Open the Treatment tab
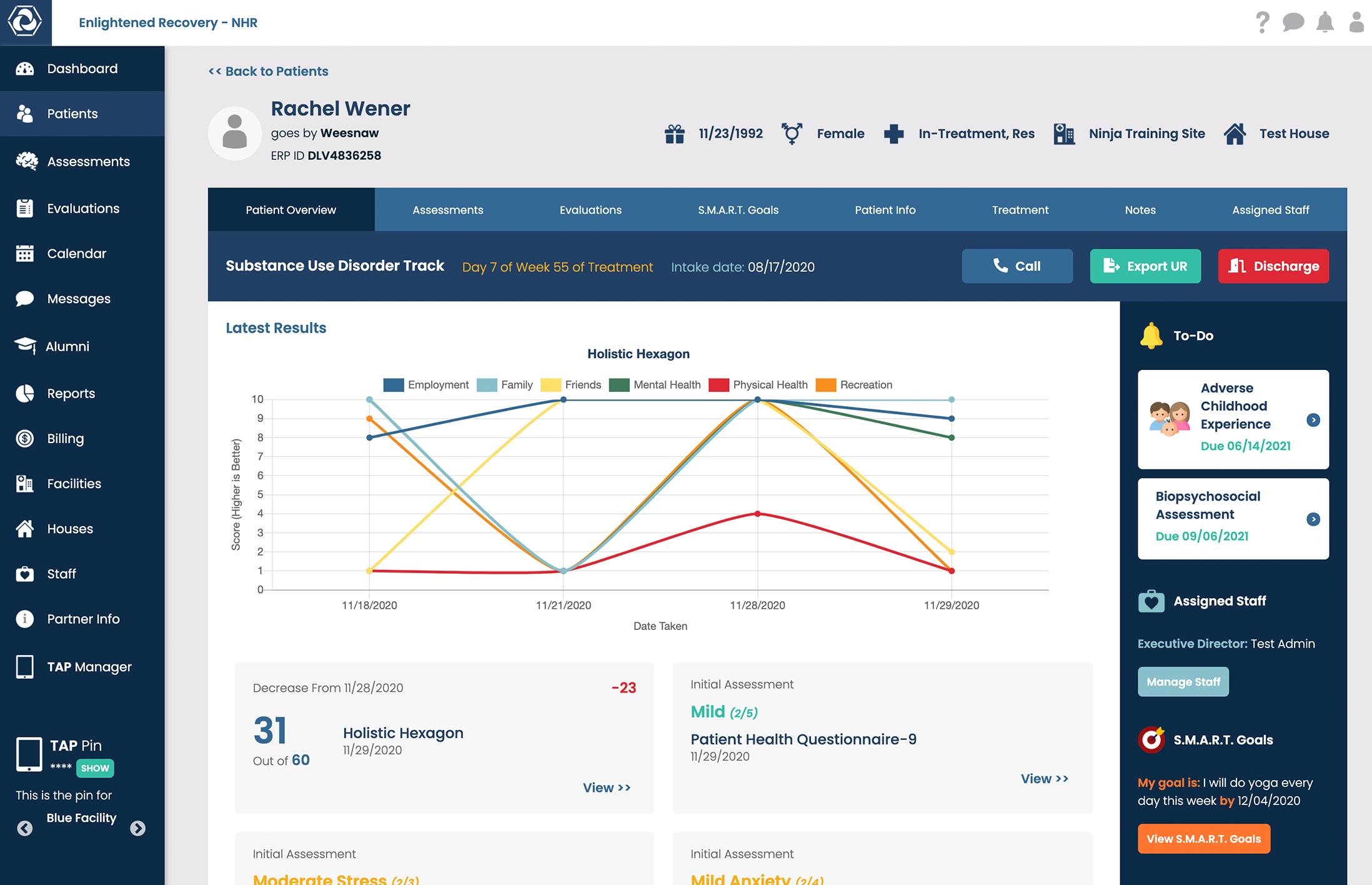 (1020, 210)
